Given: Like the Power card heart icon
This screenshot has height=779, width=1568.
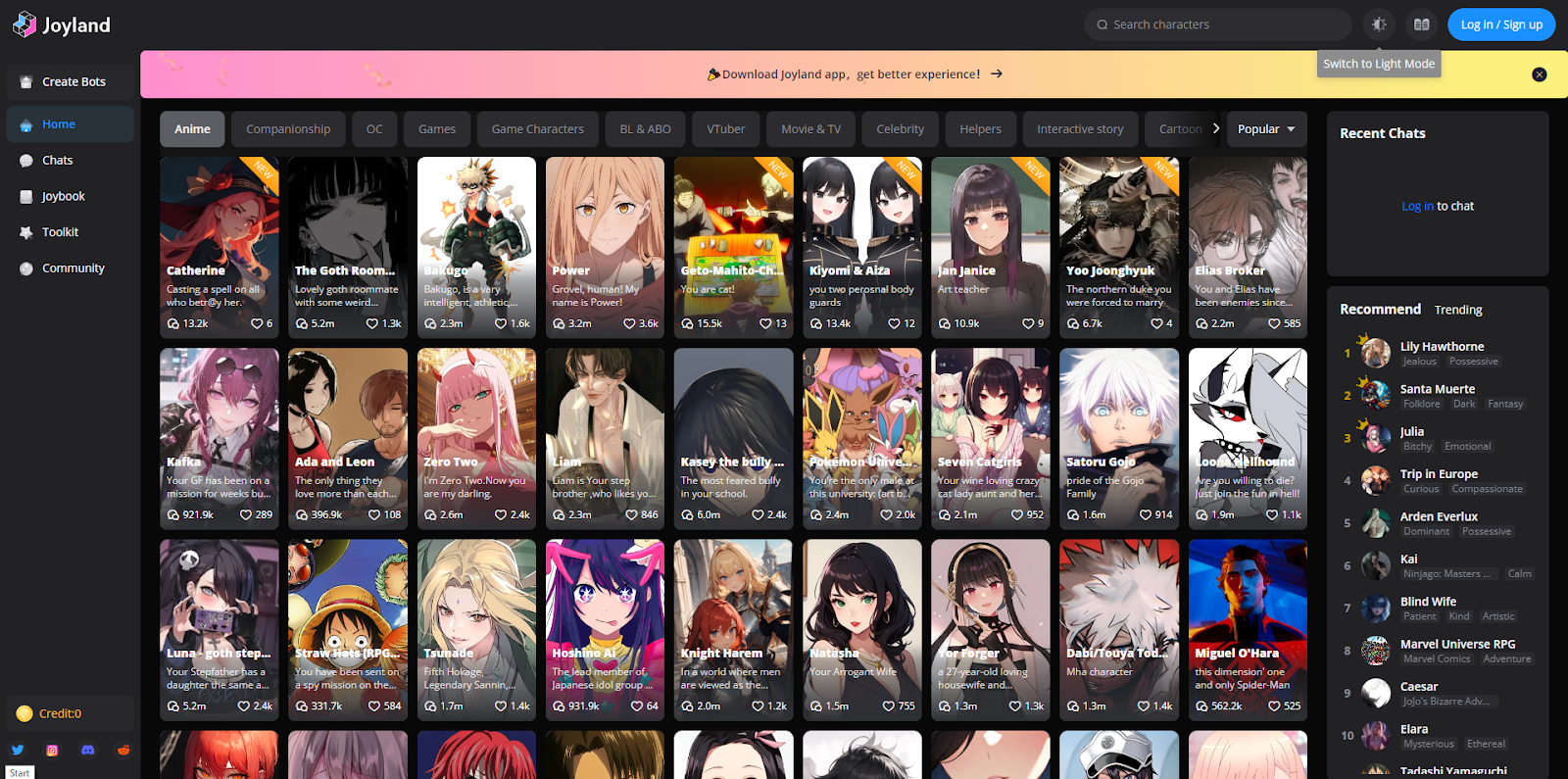Looking at the screenshot, I should [x=629, y=323].
